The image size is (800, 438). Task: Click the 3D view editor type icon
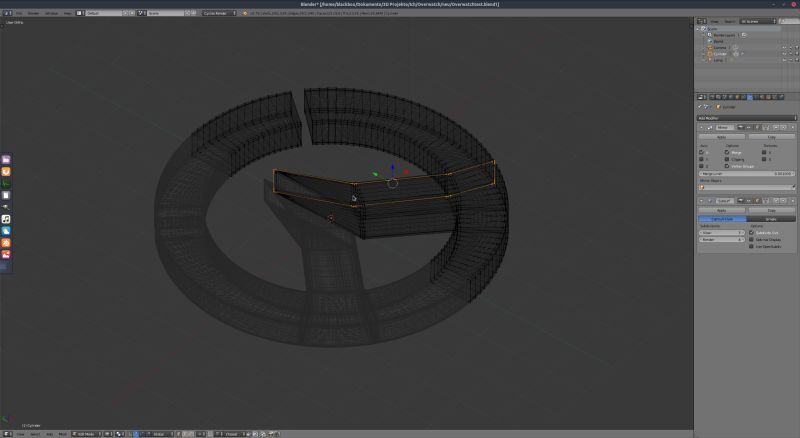[7, 434]
